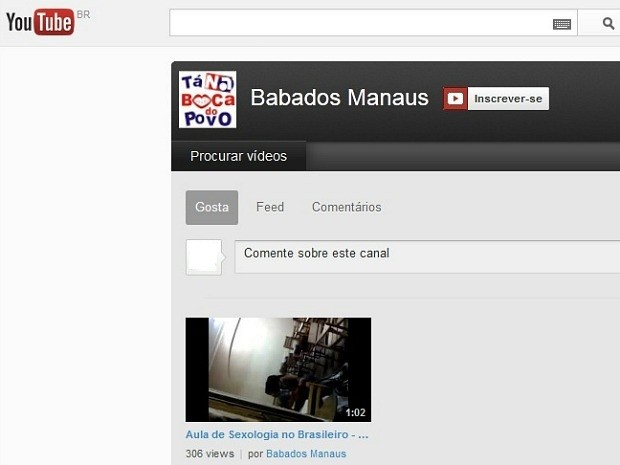Open the YouTube home logo
Image resolution: width=620 pixels, height=465 pixels.
coord(40,22)
